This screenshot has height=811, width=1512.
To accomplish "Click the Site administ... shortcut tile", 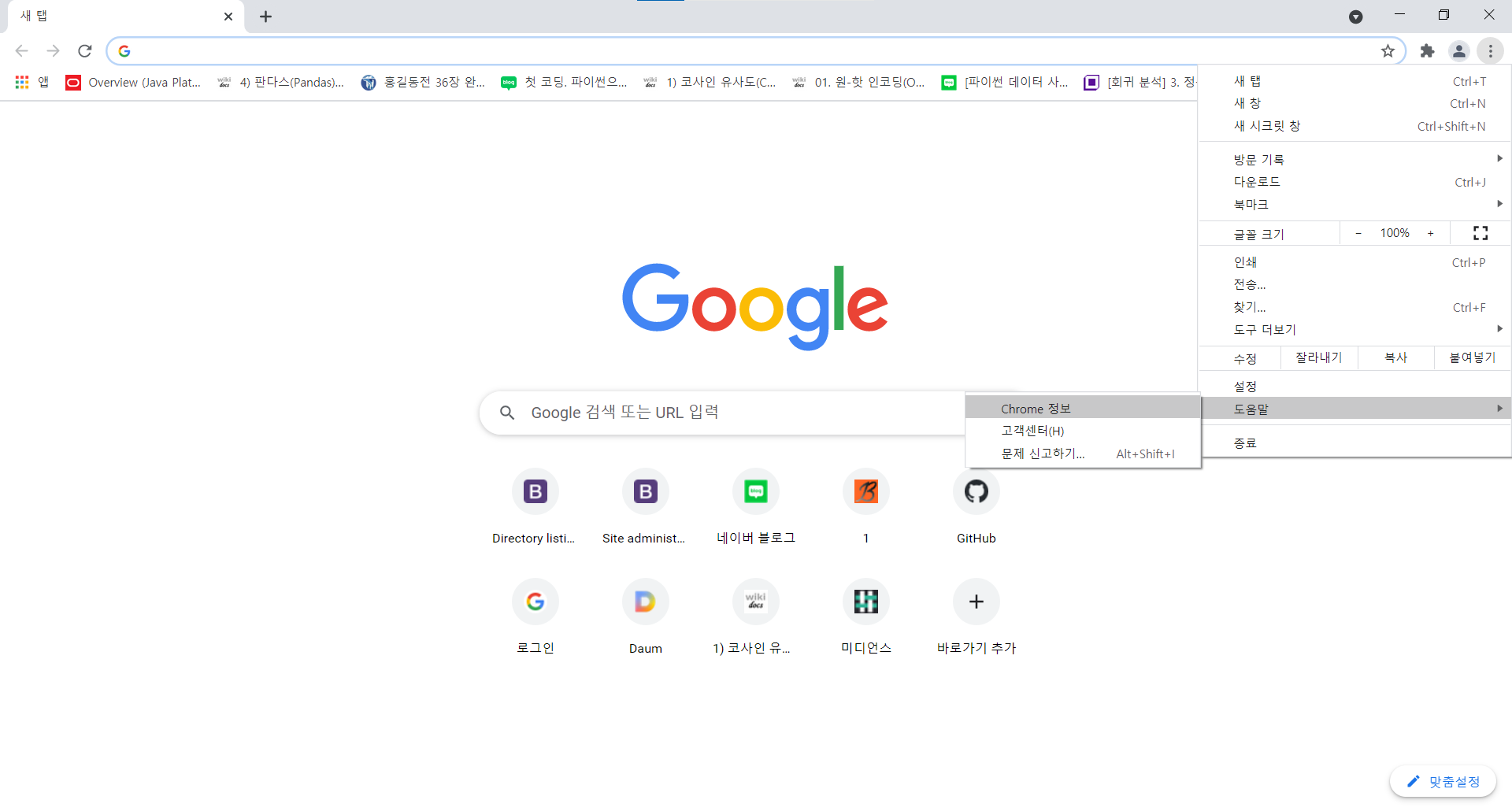I will pyautogui.click(x=645, y=507).
